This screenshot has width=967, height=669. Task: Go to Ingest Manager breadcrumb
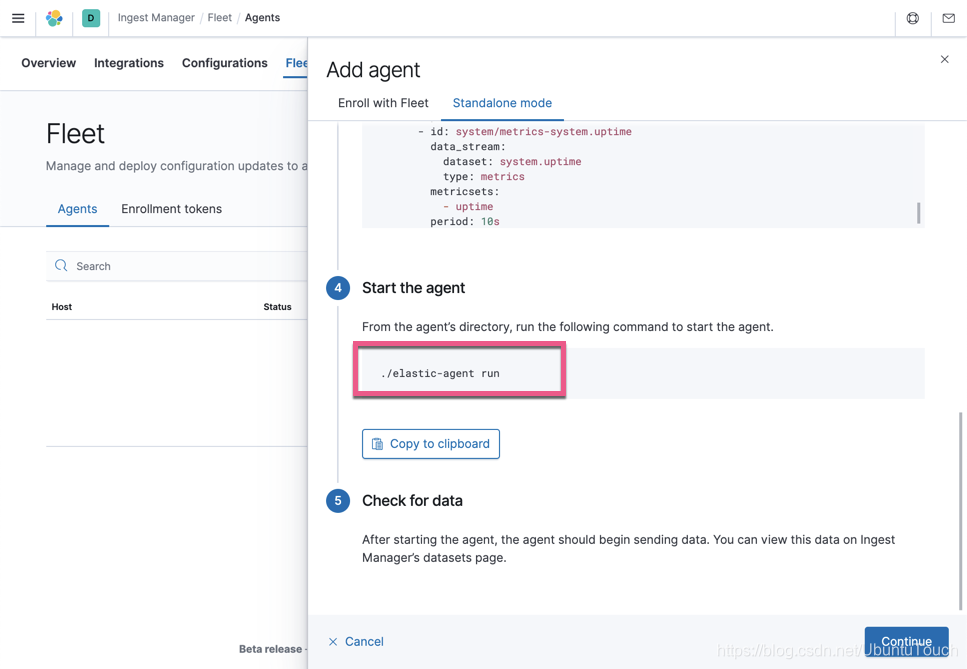coord(156,18)
